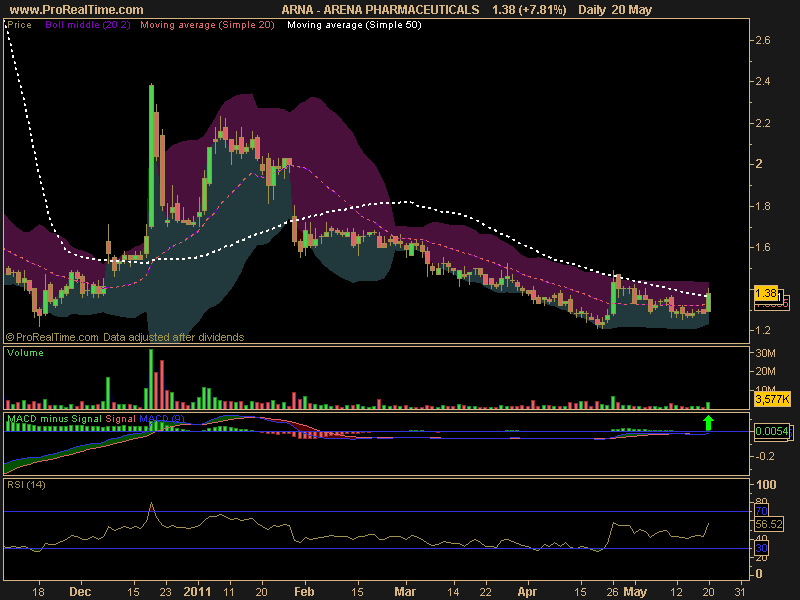
Task: Click the Daily 20 May timeframe label
Action: 615,9
